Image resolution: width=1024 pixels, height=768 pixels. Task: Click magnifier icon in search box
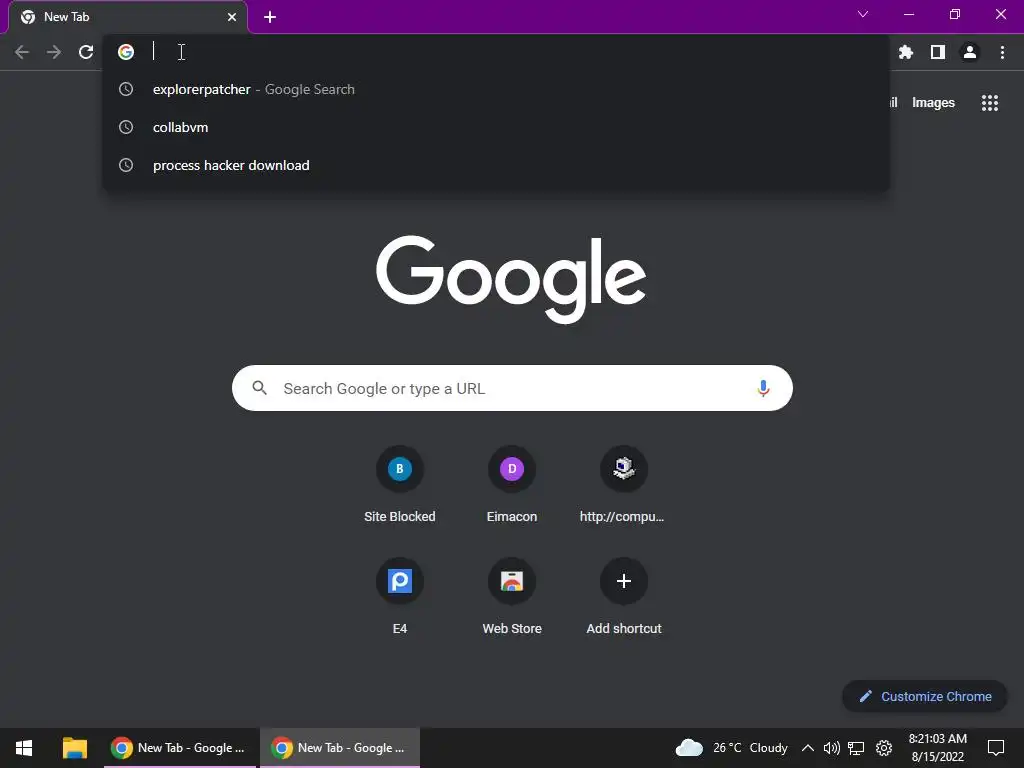(x=259, y=388)
